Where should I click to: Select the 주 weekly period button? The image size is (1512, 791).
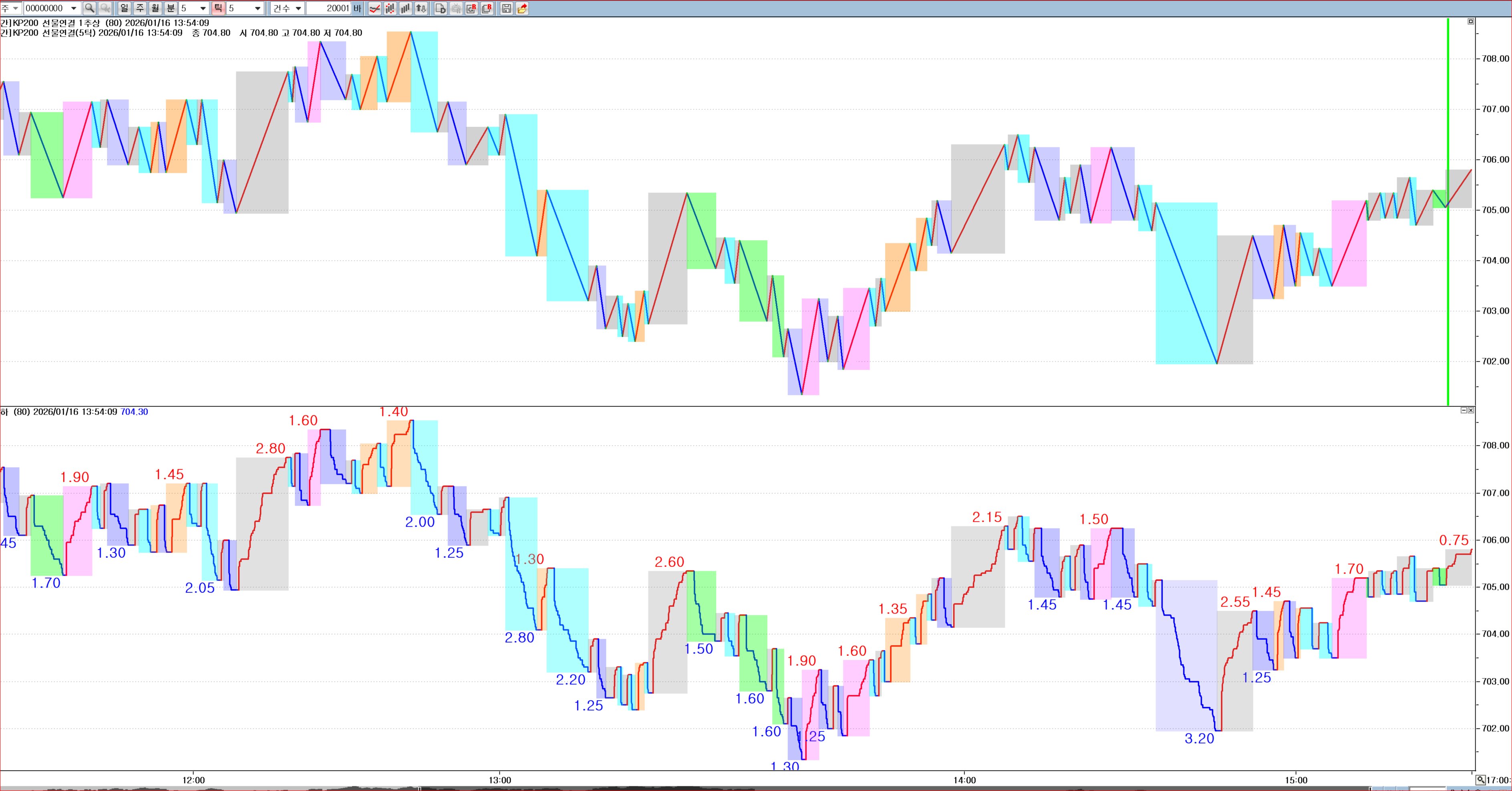point(140,8)
